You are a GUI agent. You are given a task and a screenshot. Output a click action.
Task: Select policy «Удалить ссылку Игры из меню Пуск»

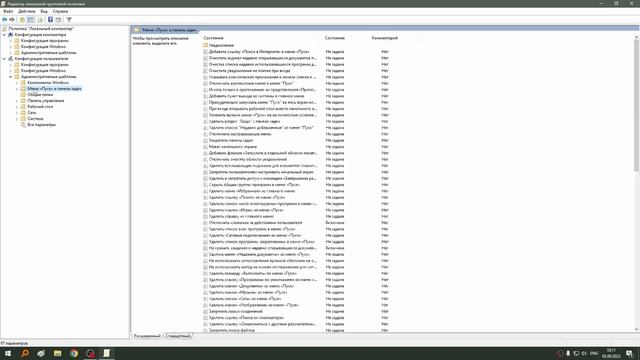pyautogui.click(x=246, y=210)
